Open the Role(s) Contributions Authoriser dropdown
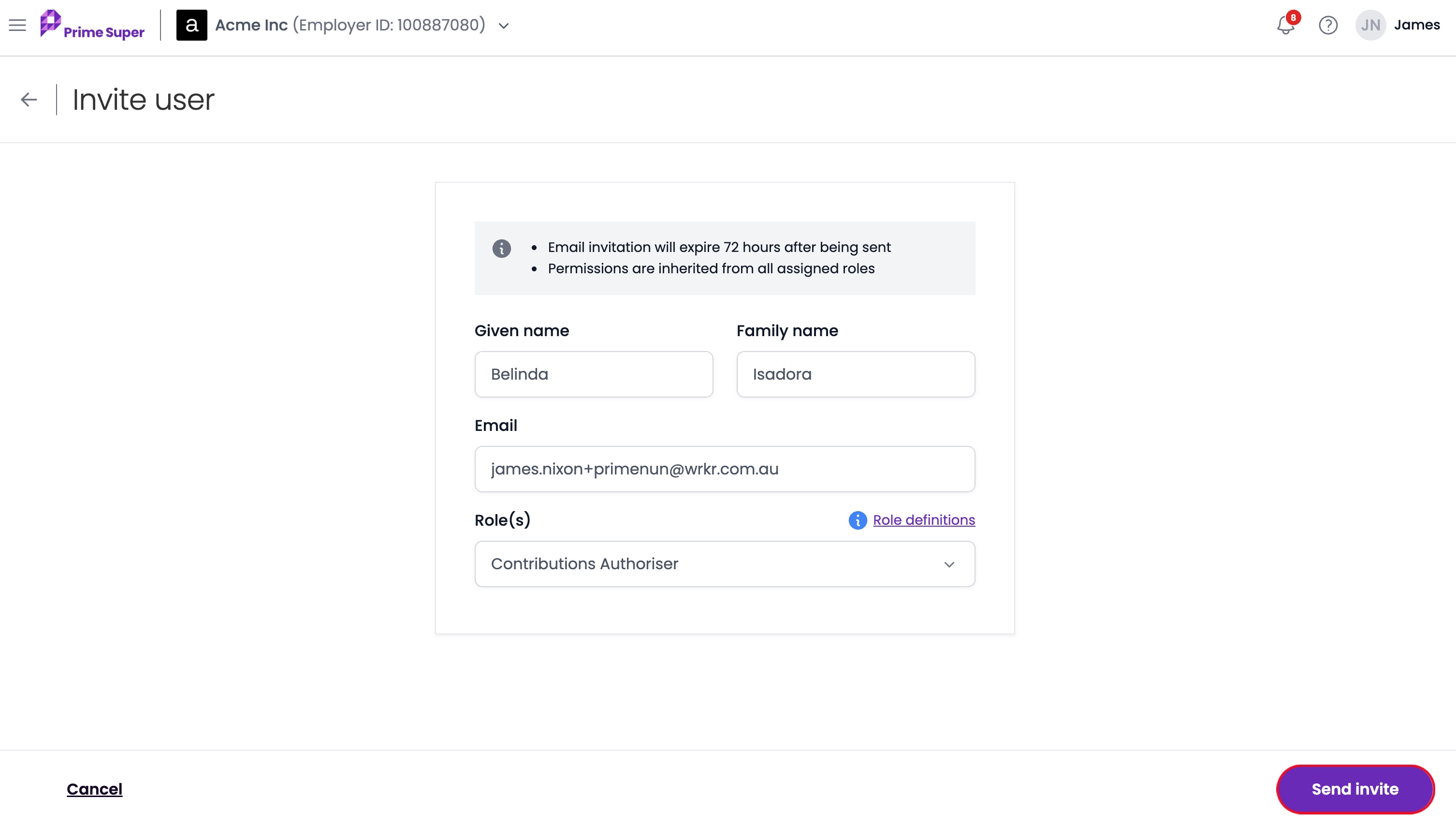The image size is (1456, 828). coord(725,563)
